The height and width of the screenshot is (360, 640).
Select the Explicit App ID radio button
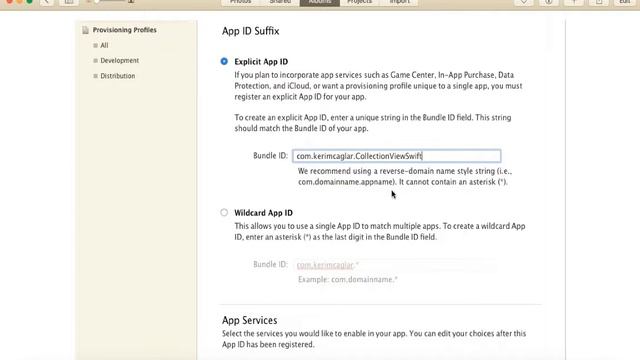click(x=224, y=61)
